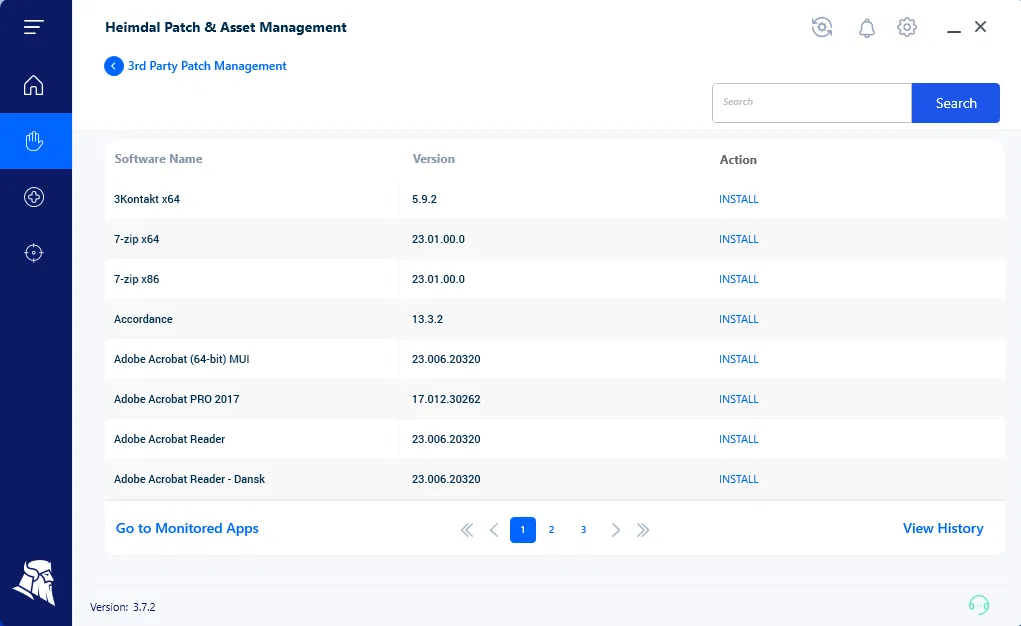Jump to last page arrows
The width and height of the screenshot is (1021, 626).
(643, 530)
